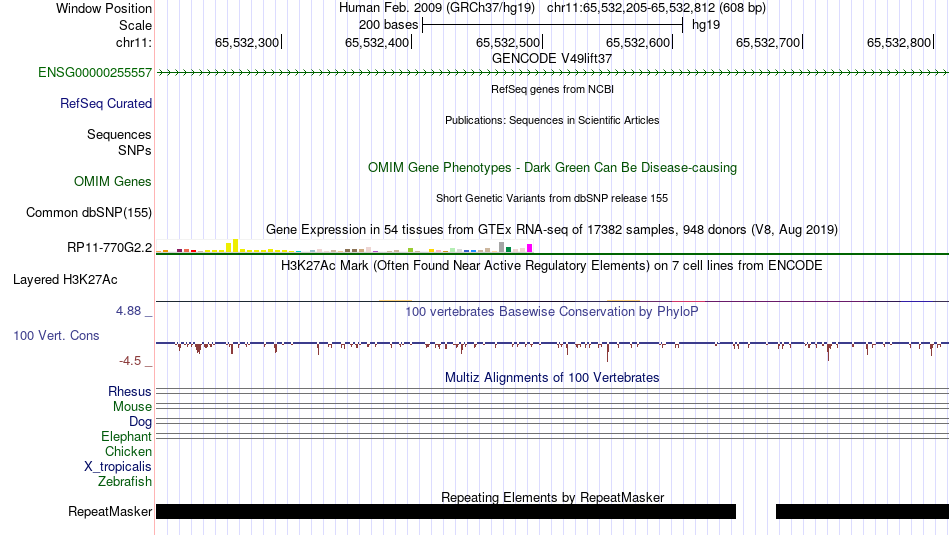This screenshot has height=535, width=950.
Task: Click Repeating Elements by RepeatMasker title
Action: tap(552, 497)
